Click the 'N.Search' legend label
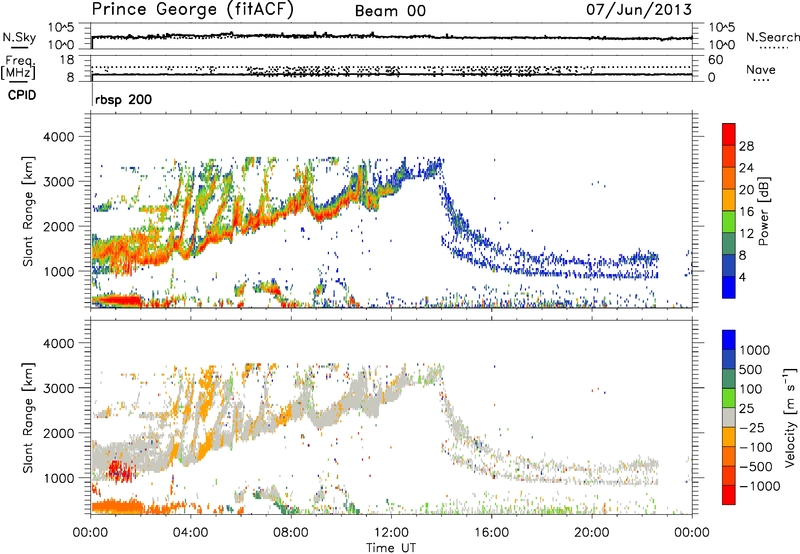This screenshot has width=800, height=554. pyautogui.click(x=772, y=37)
